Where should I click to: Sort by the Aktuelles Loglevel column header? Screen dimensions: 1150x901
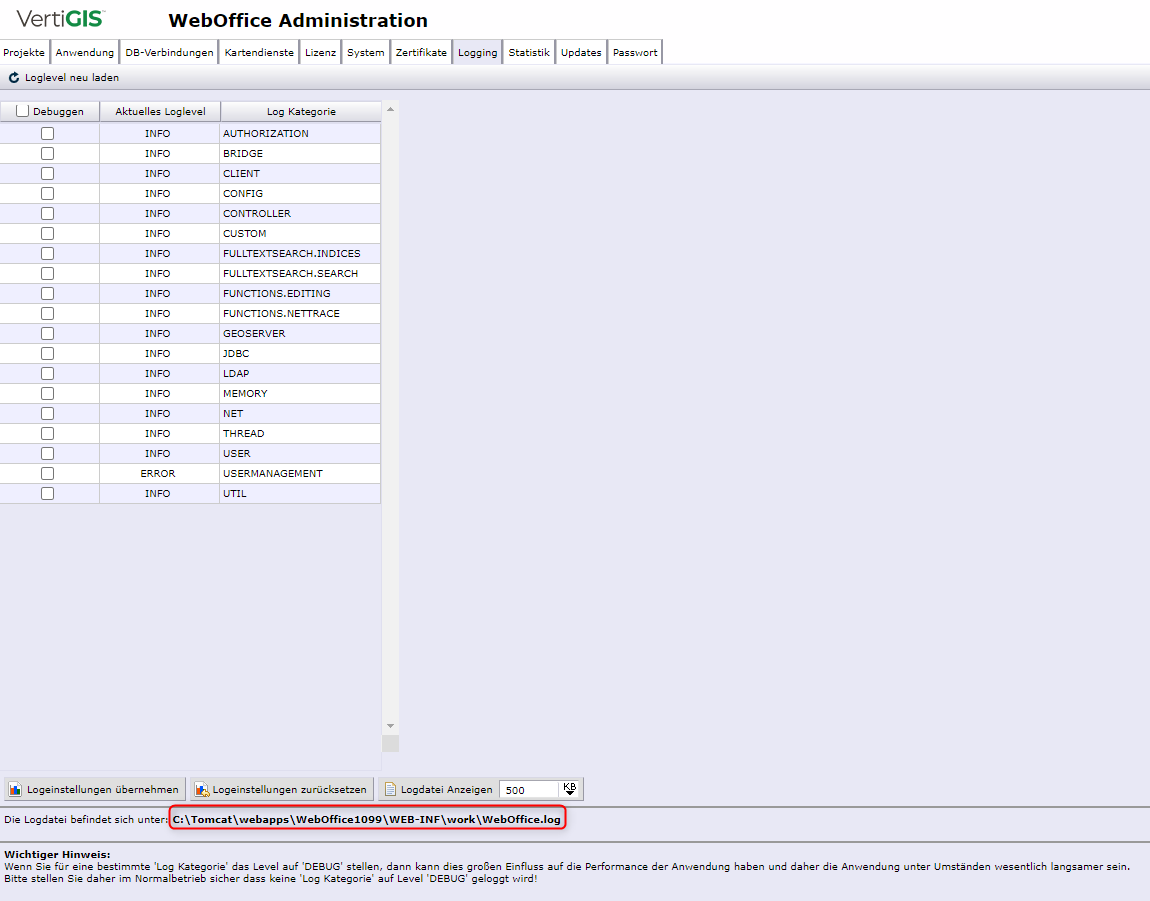[160, 112]
